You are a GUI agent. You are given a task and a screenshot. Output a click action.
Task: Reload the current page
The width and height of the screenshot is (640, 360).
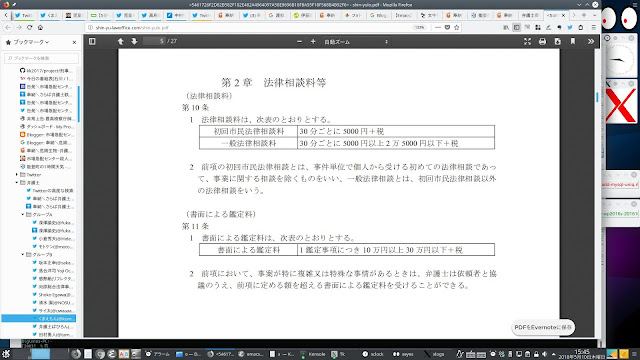(29, 27)
